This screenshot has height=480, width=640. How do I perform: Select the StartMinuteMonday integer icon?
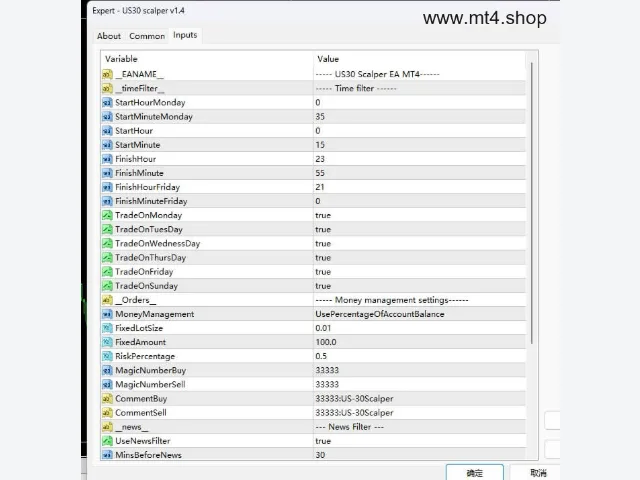(x=107, y=117)
